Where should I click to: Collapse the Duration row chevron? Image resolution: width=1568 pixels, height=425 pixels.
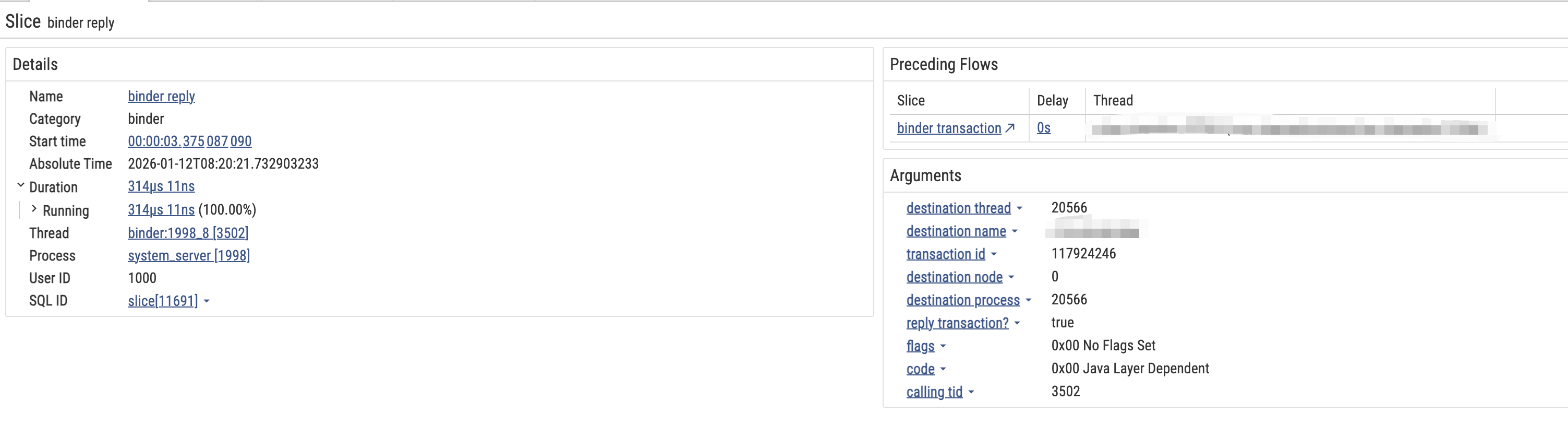21,185
